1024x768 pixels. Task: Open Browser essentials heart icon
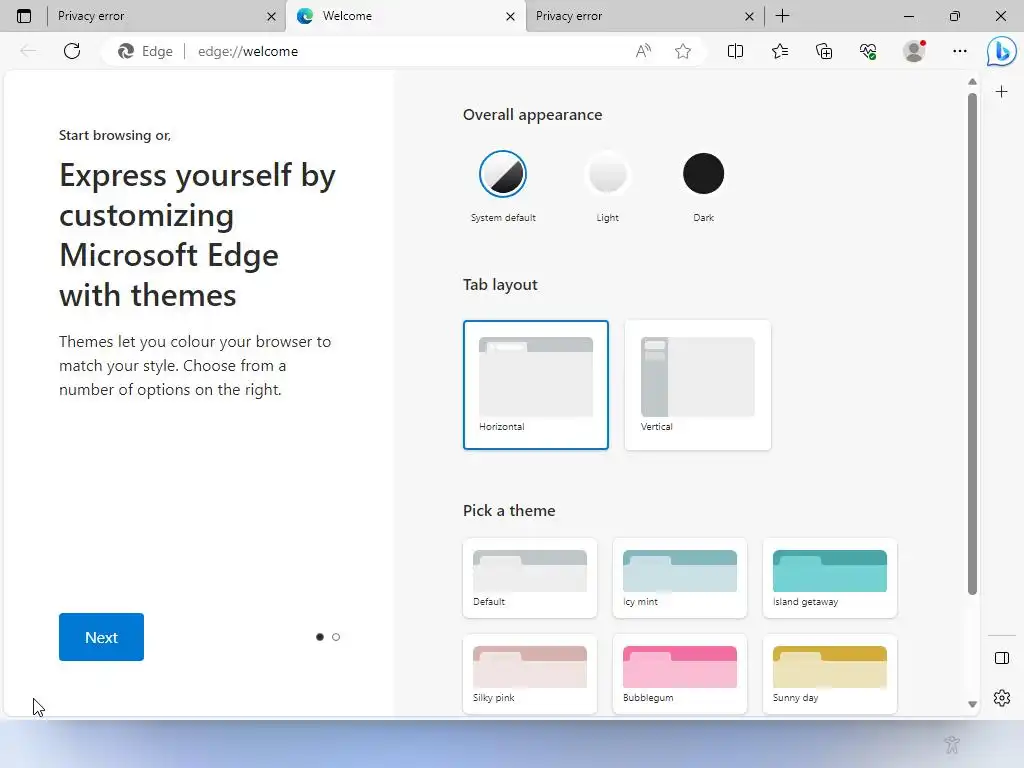click(868, 51)
